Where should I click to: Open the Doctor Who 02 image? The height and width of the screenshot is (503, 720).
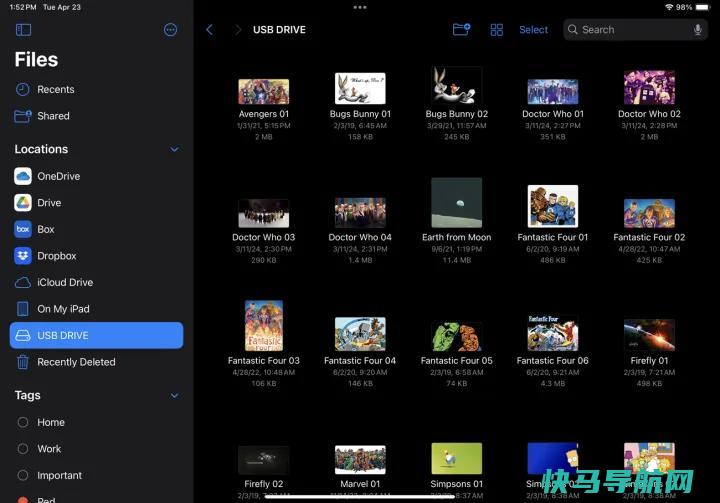[649, 87]
